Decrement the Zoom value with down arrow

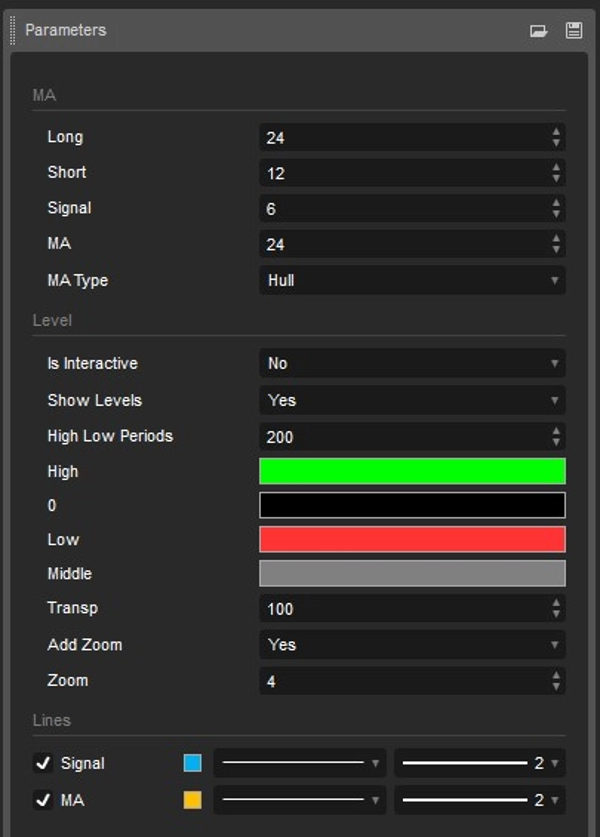[558, 685]
